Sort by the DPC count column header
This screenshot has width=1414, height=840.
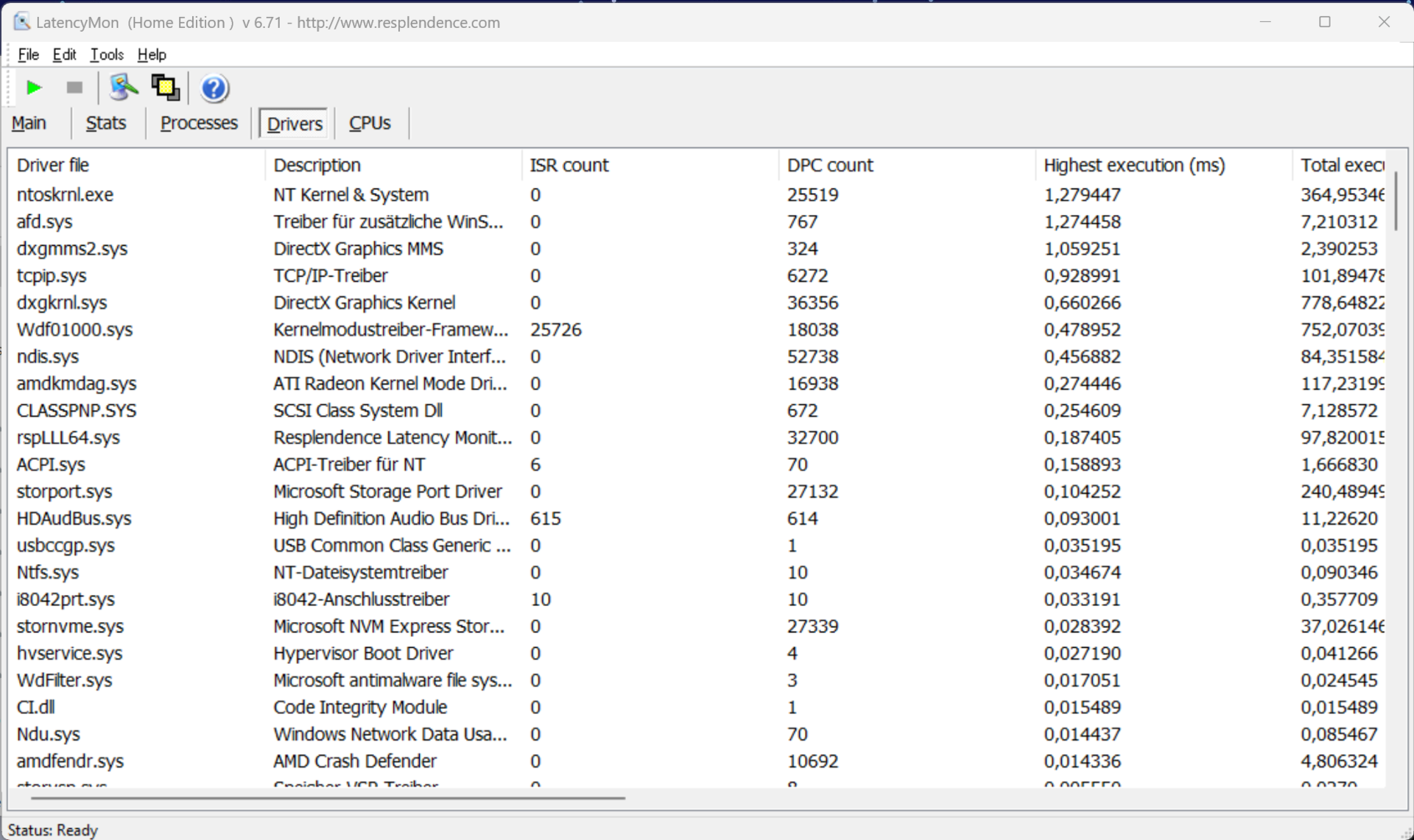(830, 165)
